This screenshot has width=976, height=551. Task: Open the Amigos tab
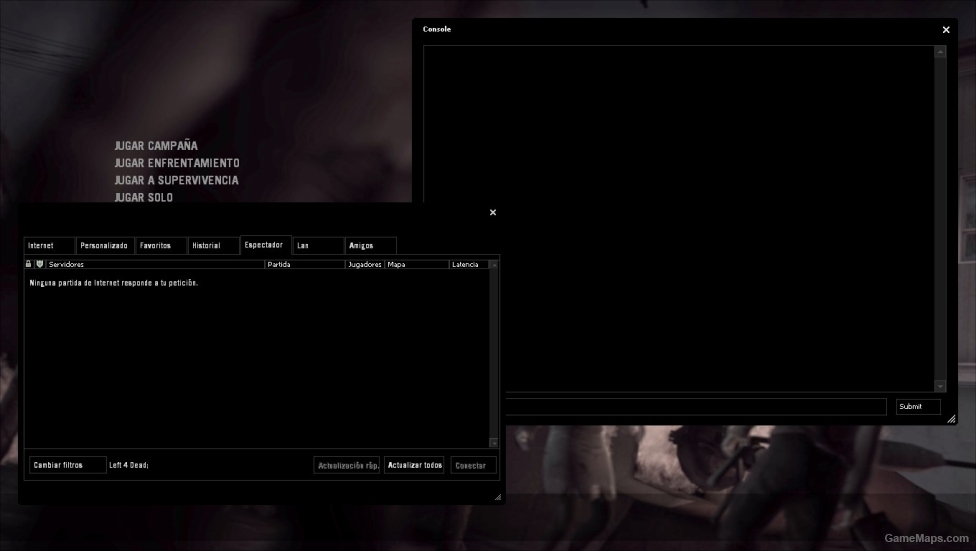[370, 245]
